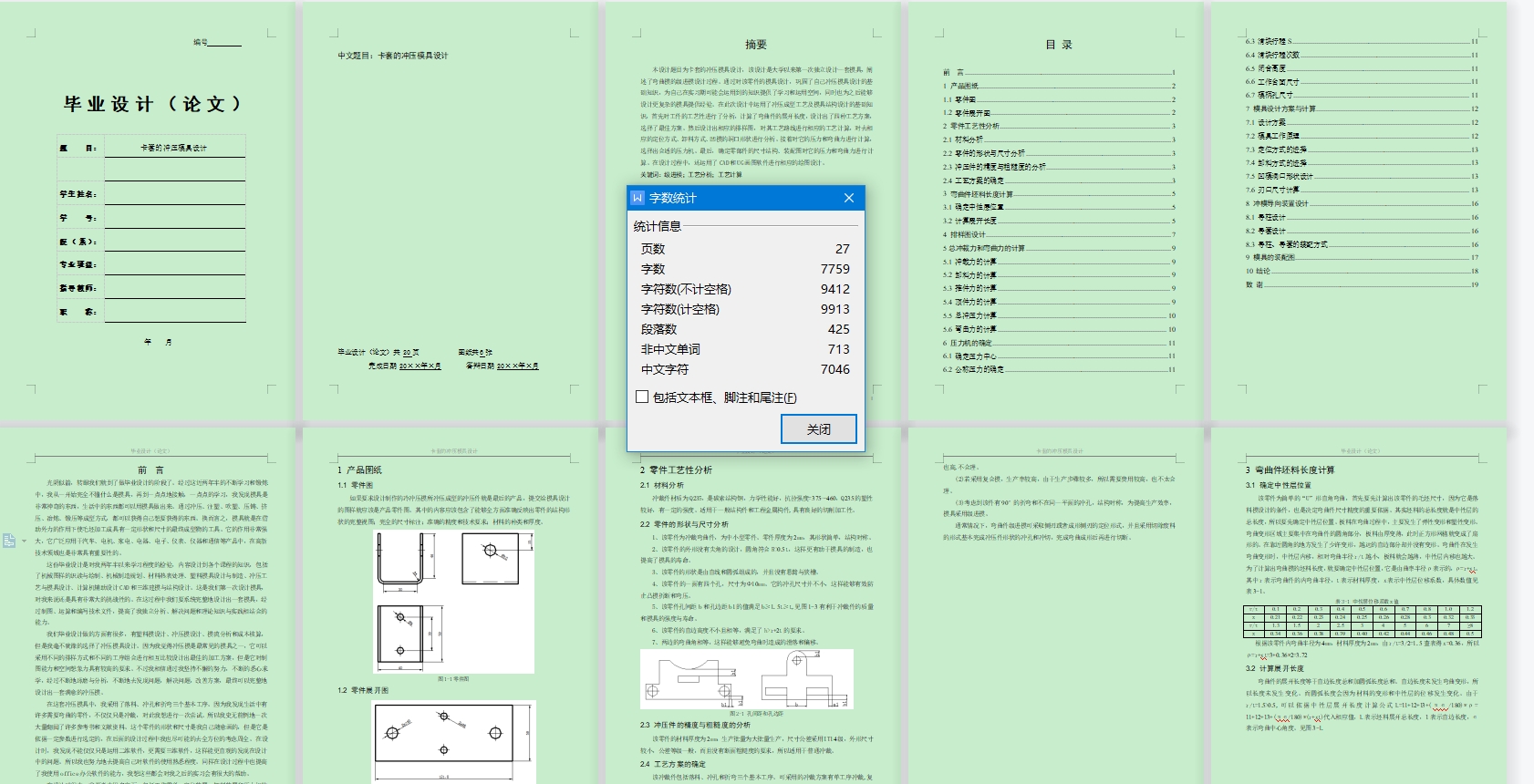Click the 中性层位移系数 table
This screenshot has height=784, width=1534.
1363,621
